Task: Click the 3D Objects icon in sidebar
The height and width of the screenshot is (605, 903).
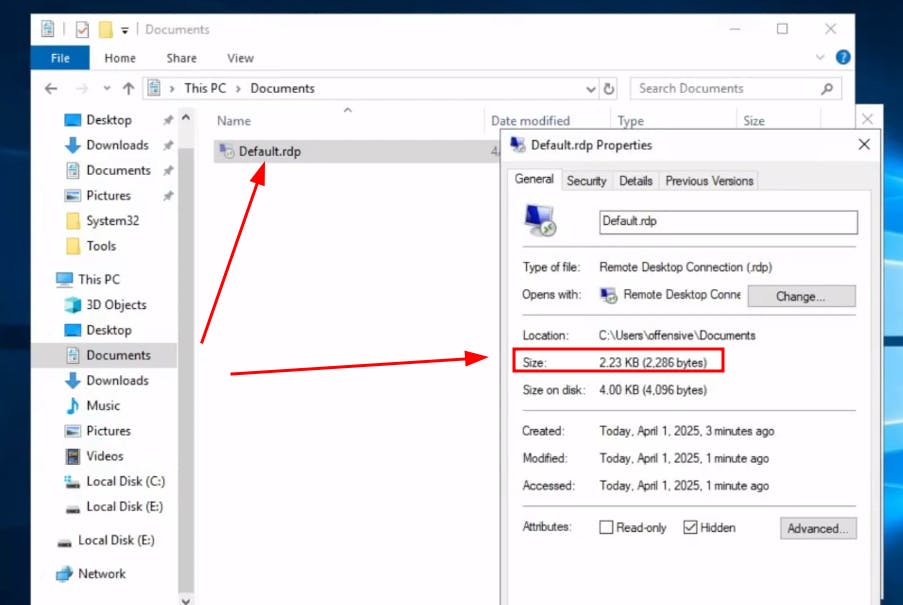Action: (x=73, y=305)
